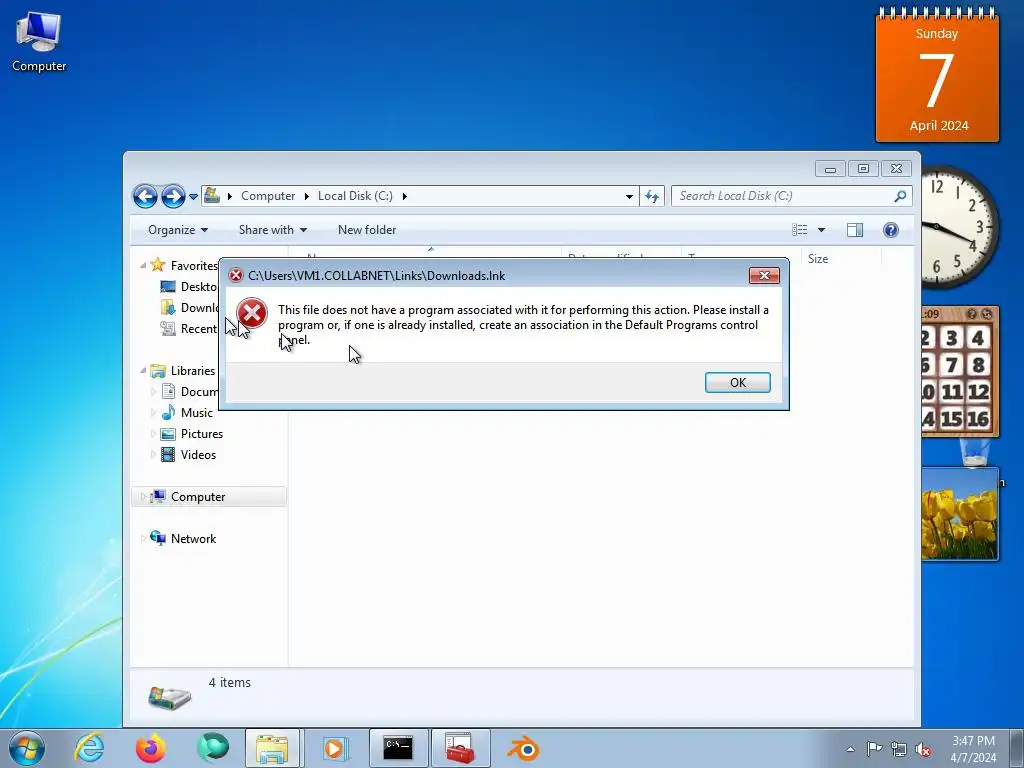This screenshot has width=1024, height=768.
Task: Click OK in the error dialog
Action: [x=737, y=383]
